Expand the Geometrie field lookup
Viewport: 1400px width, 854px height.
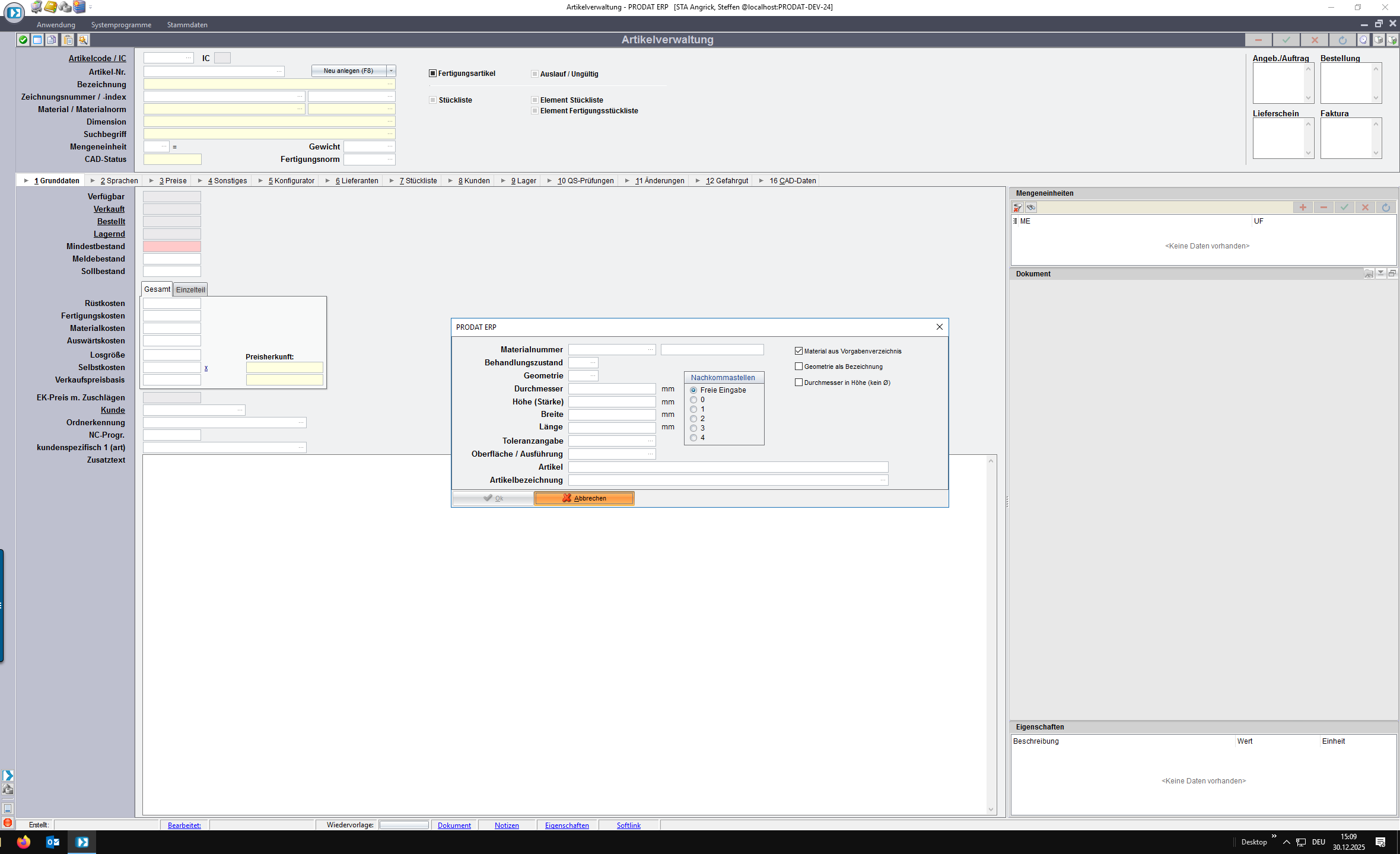coord(593,376)
